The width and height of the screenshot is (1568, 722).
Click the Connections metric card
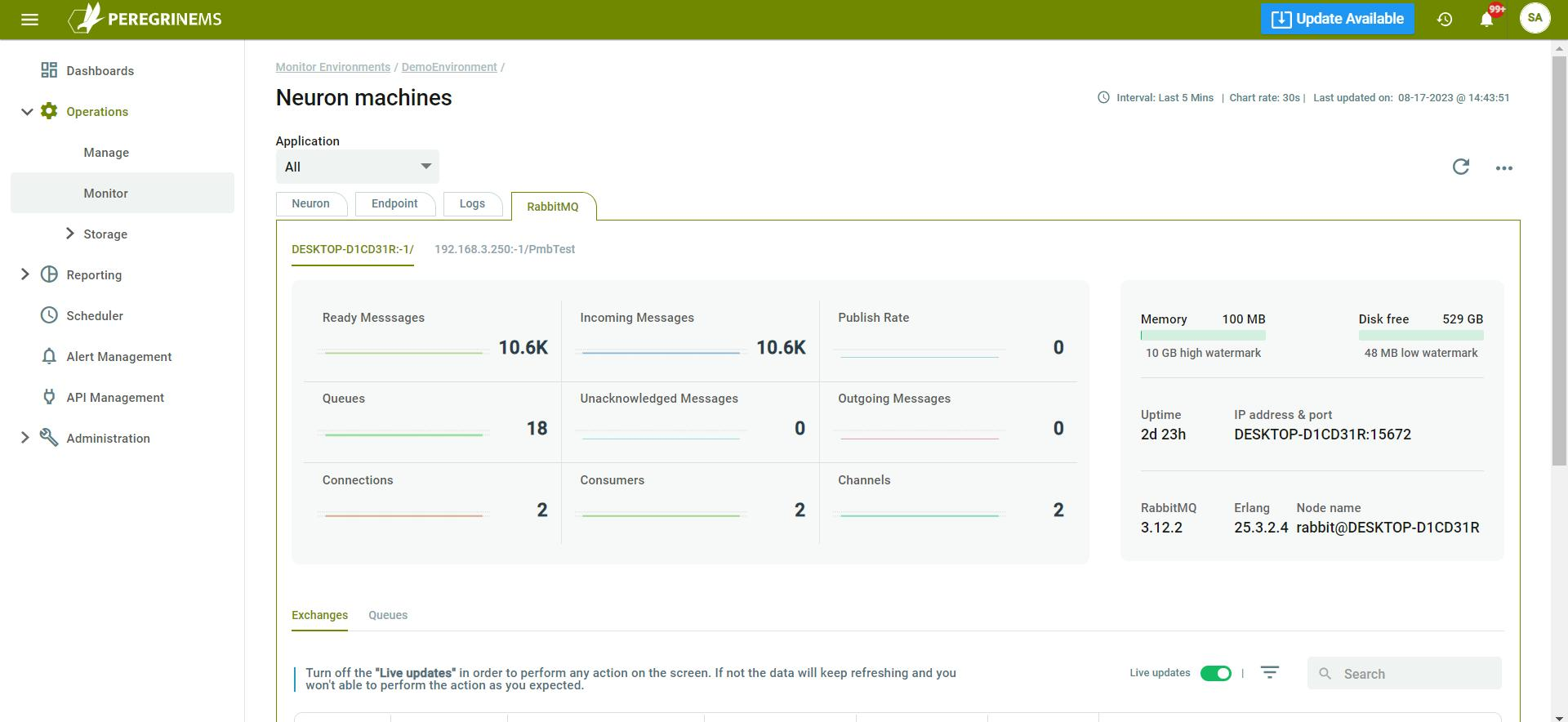[433, 503]
